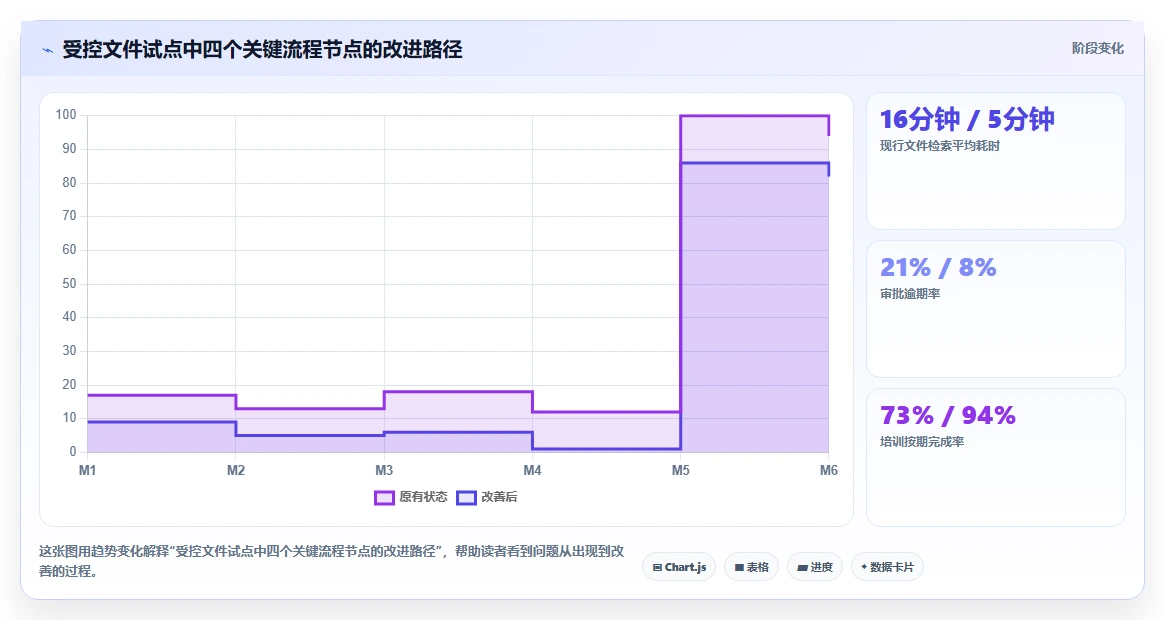
Task: Click the 审批逾期率 label
Action: point(910,294)
